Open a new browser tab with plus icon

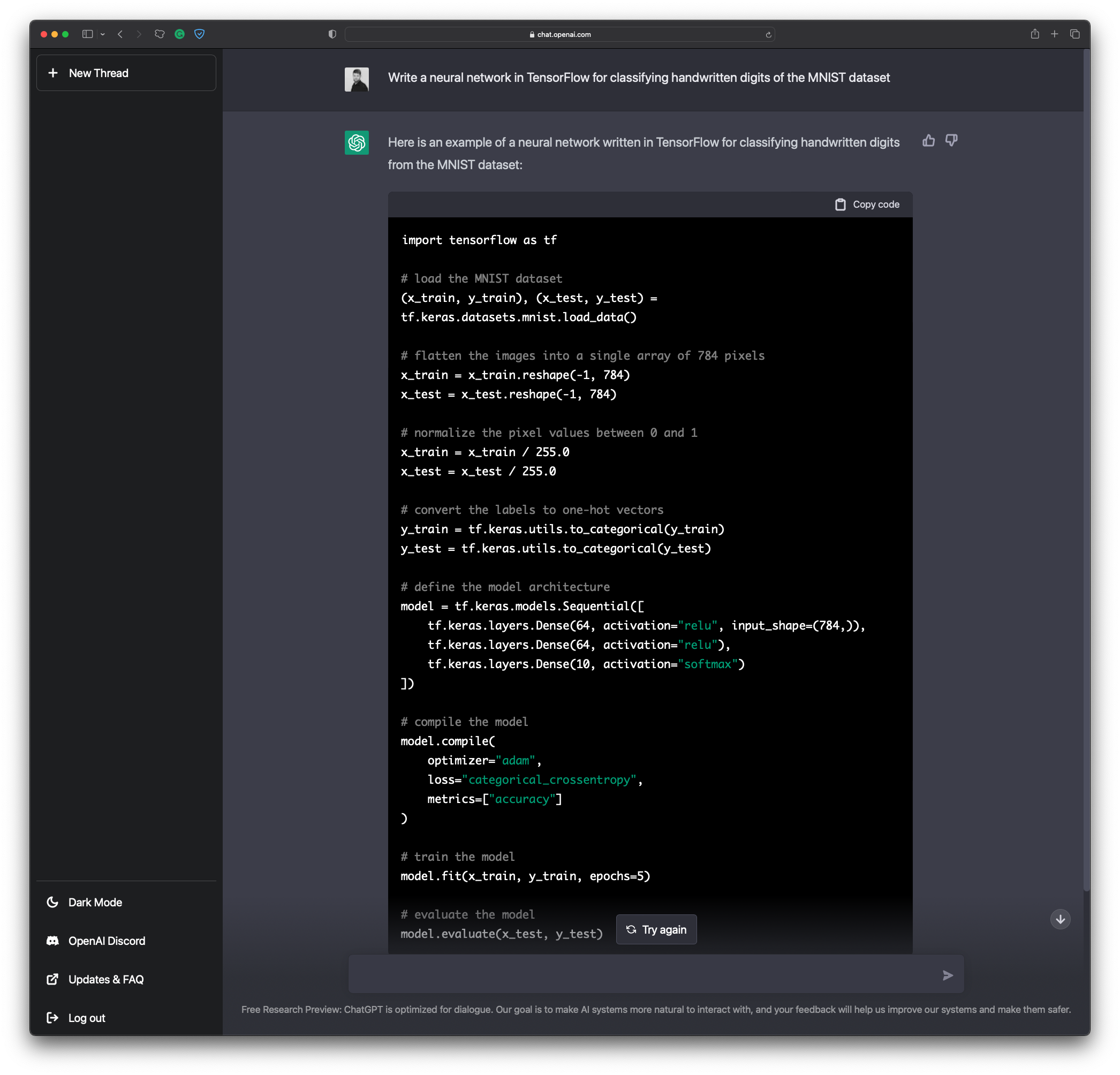coord(1054,34)
